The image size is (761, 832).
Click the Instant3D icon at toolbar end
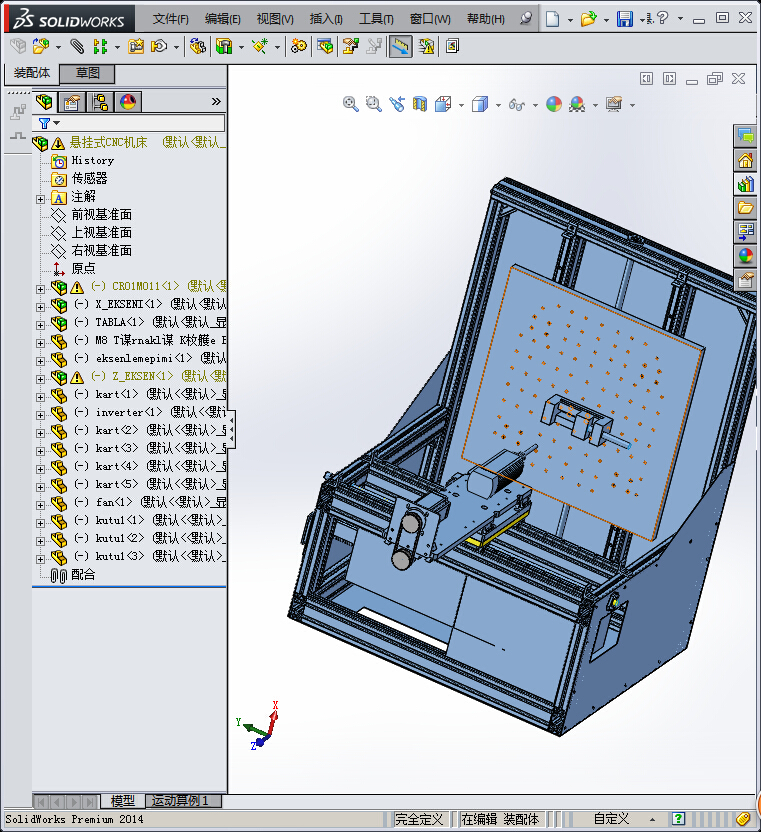pos(452,47)
